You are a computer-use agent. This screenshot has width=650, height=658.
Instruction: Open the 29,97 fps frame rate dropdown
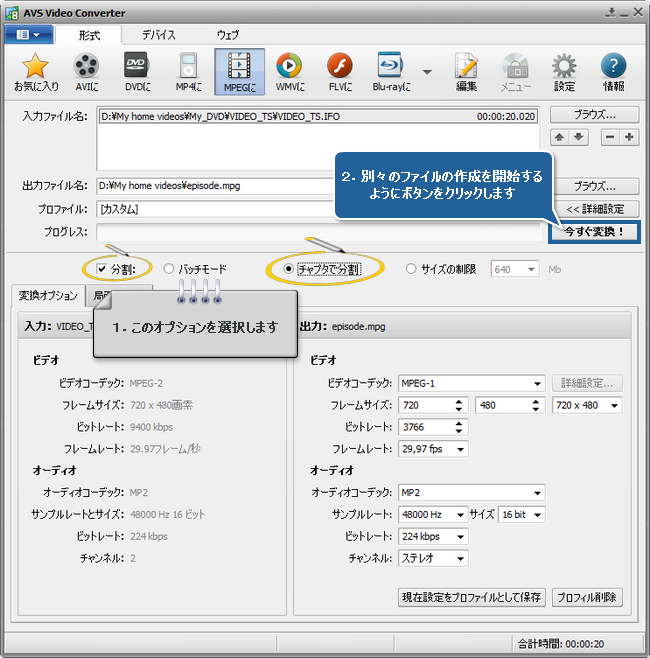(x=433, y=449)
